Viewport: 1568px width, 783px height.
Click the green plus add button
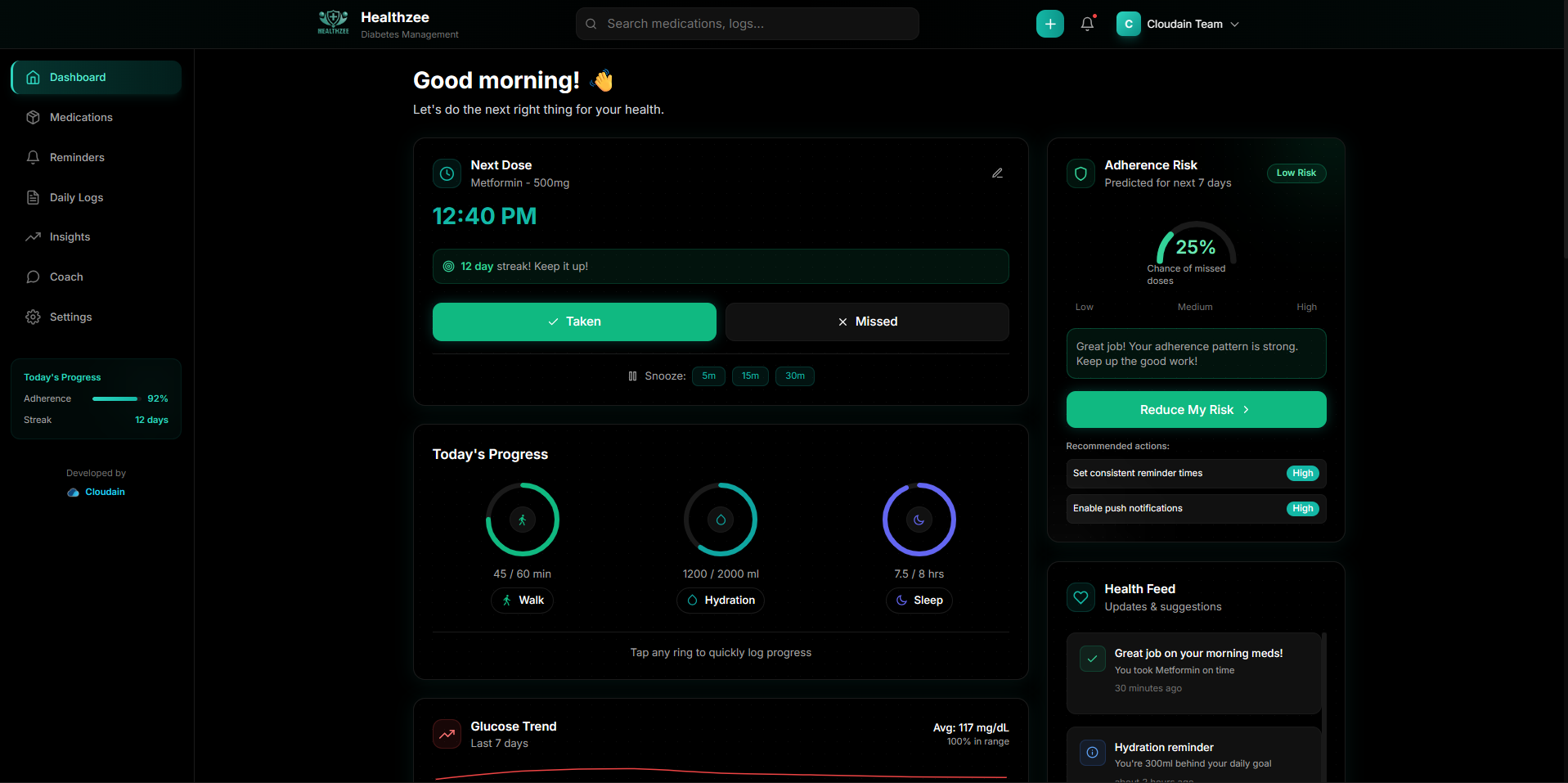tap(1049, 24)
